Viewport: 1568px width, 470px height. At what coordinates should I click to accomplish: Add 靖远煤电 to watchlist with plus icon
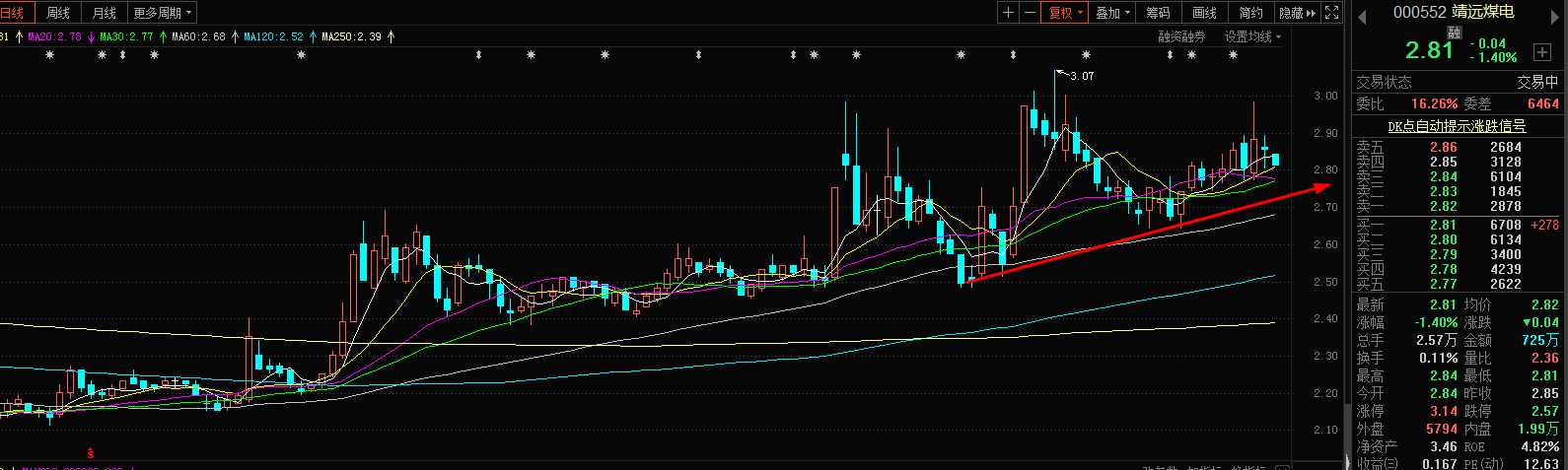coord(1542,52)
